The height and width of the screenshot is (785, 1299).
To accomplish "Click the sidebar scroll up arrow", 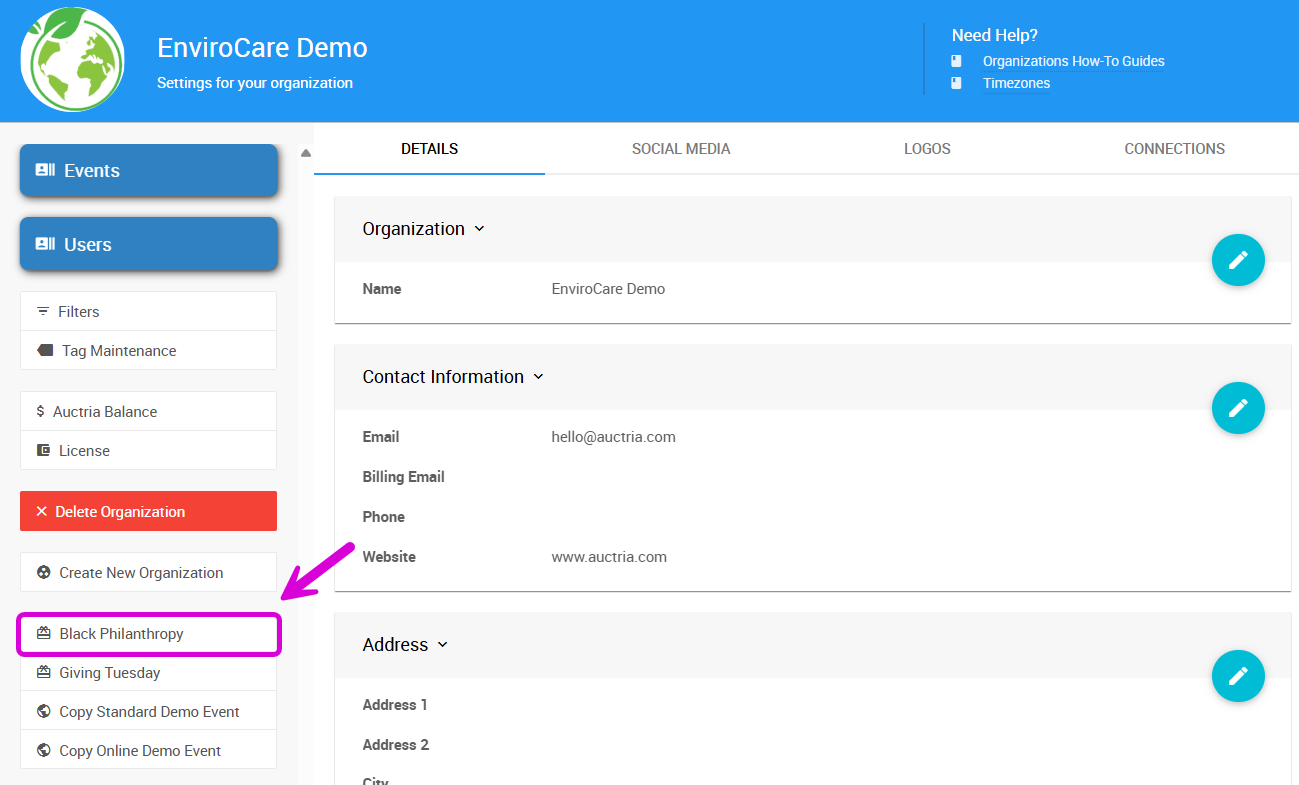I will (306, 153).
